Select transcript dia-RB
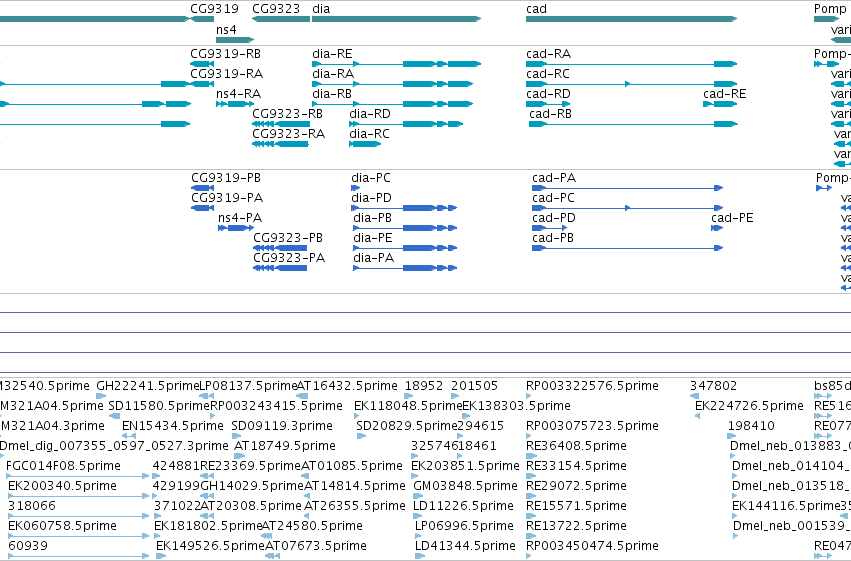Viewport: 851px width, 561px height. click(332, 94)
